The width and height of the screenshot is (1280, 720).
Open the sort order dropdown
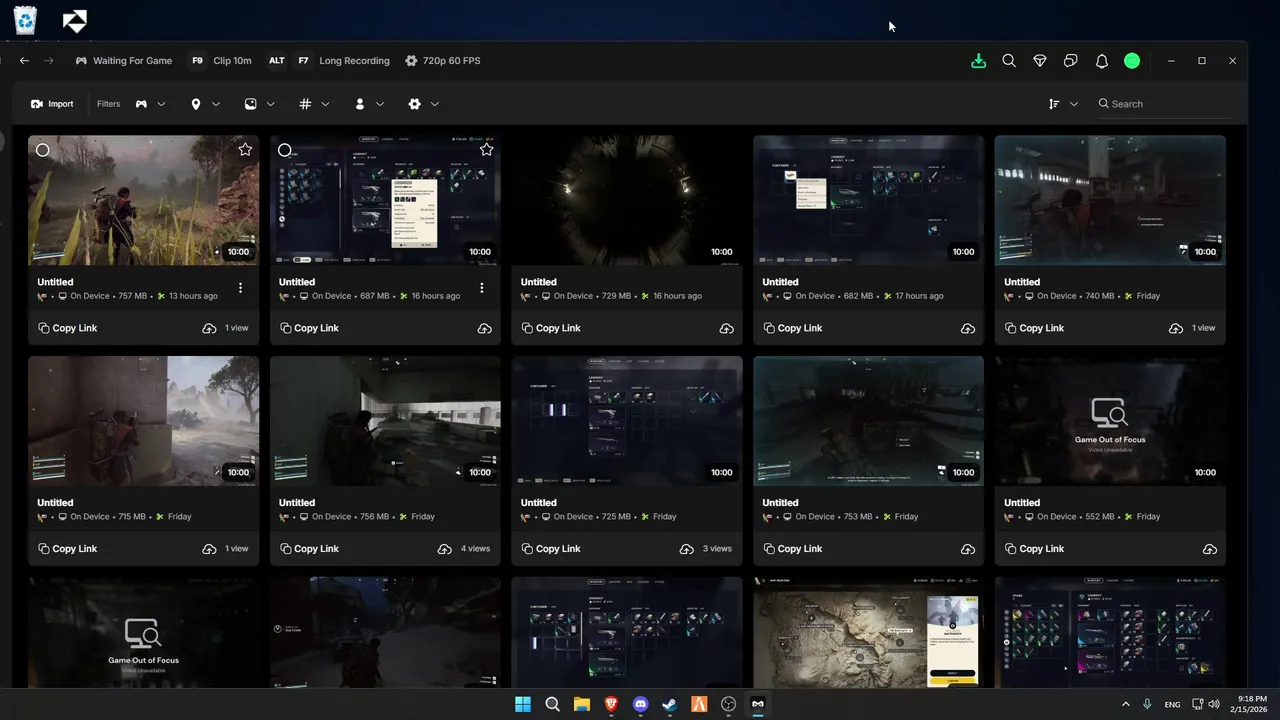click(x=1063, y=104)
